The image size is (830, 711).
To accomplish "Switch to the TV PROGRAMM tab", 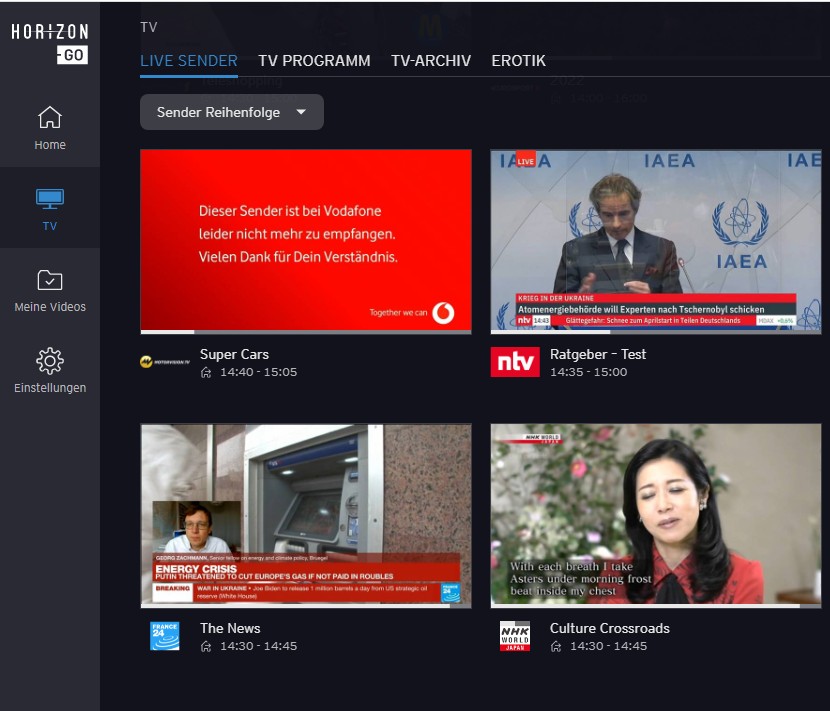I will click(x=314, y=61).
